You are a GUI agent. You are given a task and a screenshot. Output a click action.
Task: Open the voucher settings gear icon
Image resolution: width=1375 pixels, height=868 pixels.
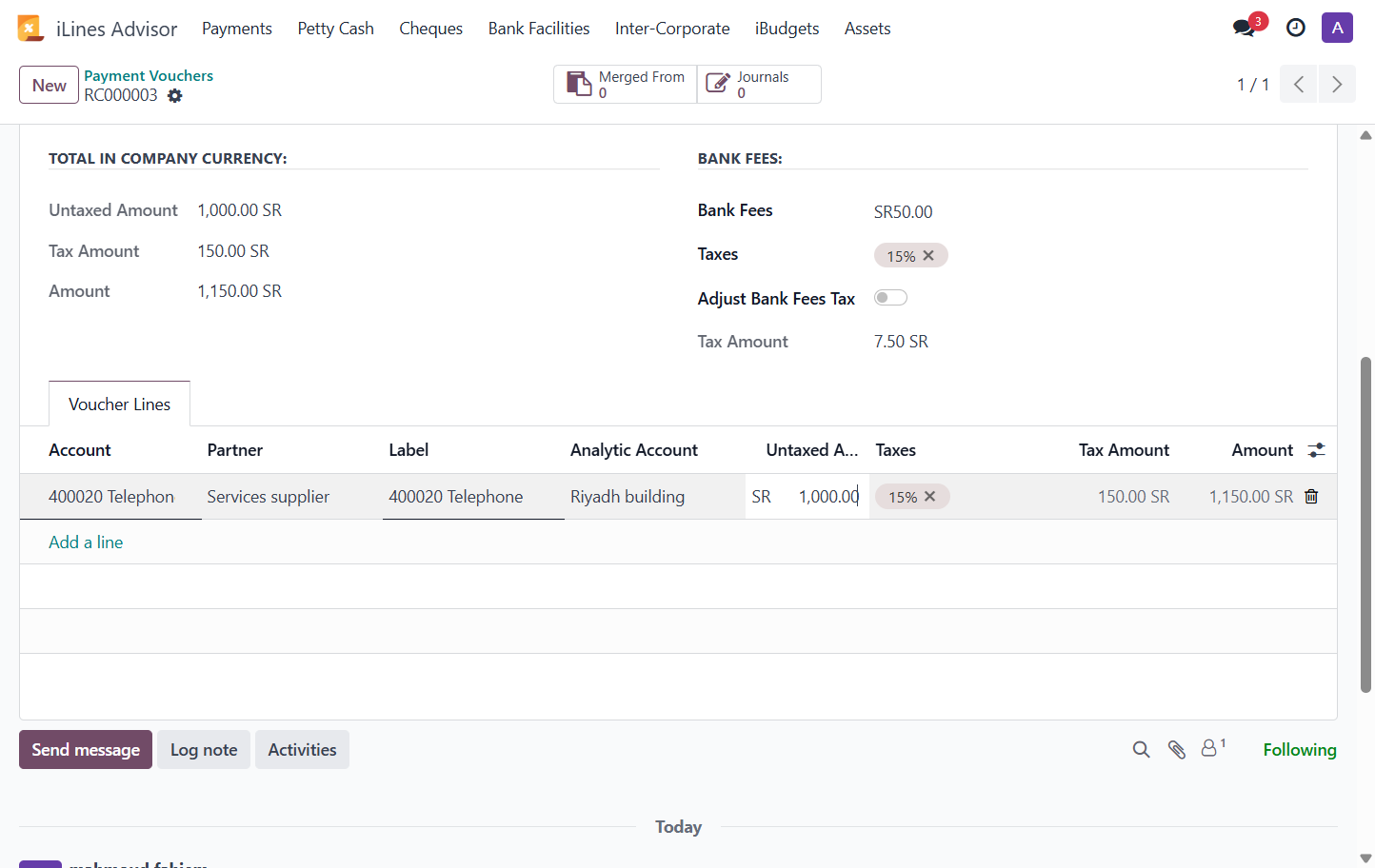175,95
